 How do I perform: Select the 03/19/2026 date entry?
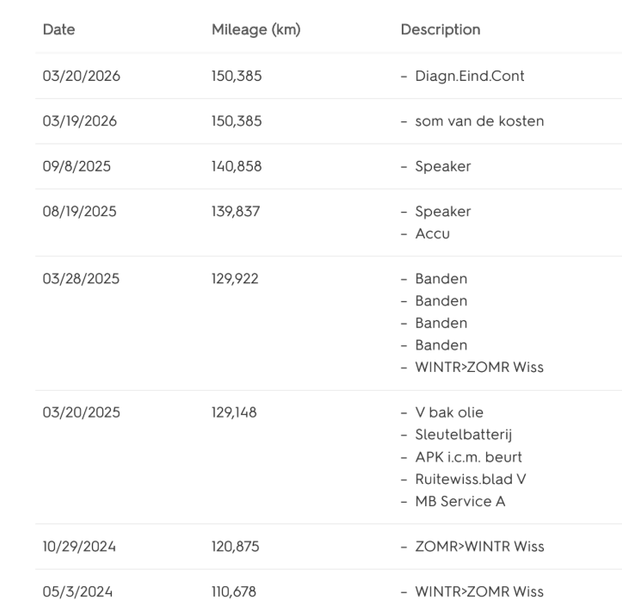click(80, 121)
